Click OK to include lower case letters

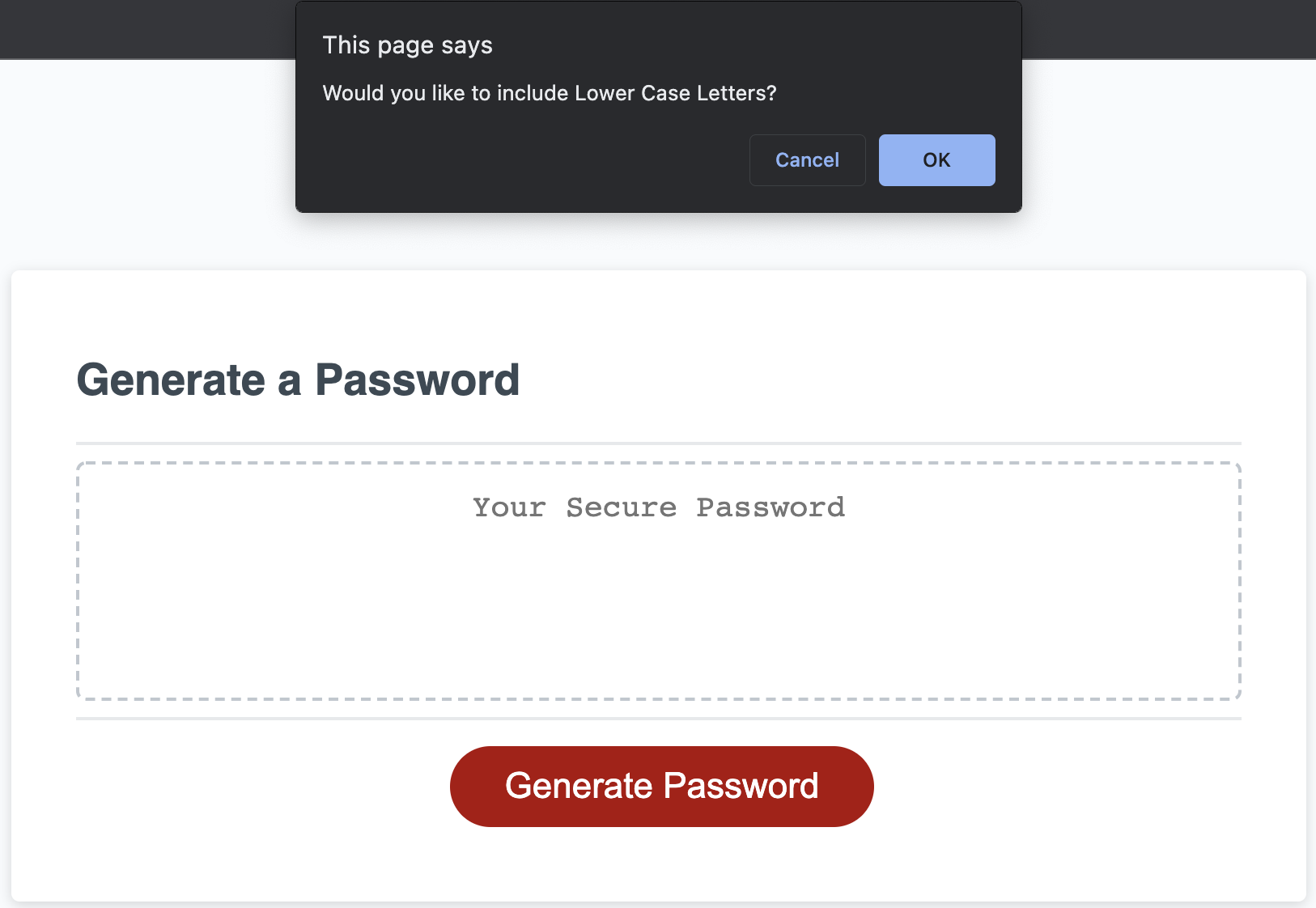tap(936, 160)
